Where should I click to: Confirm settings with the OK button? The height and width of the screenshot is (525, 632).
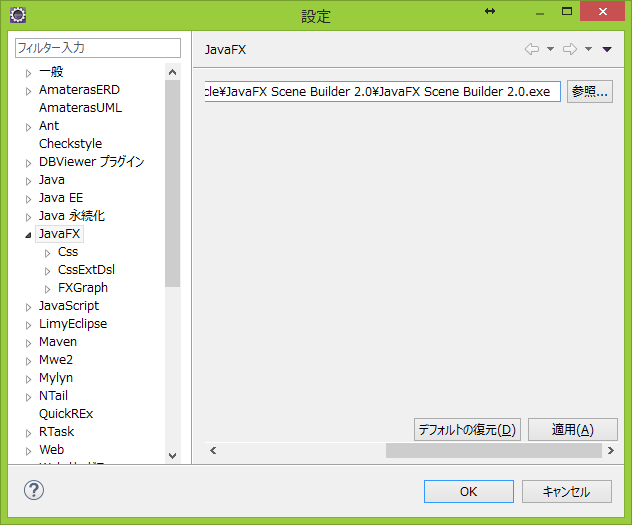click(469, 491)
